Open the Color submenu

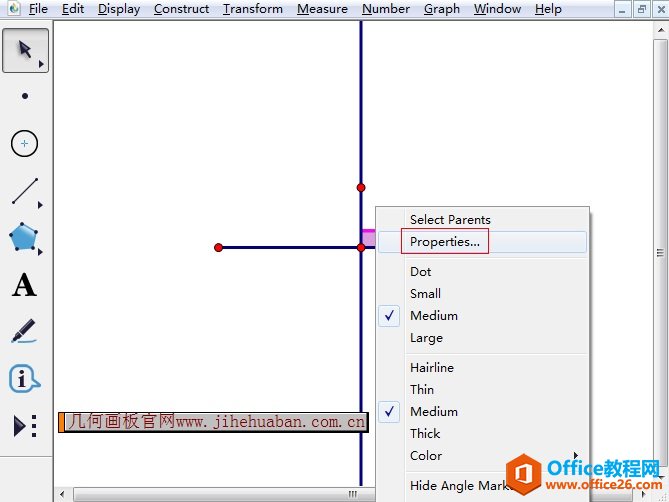[483, 456]
